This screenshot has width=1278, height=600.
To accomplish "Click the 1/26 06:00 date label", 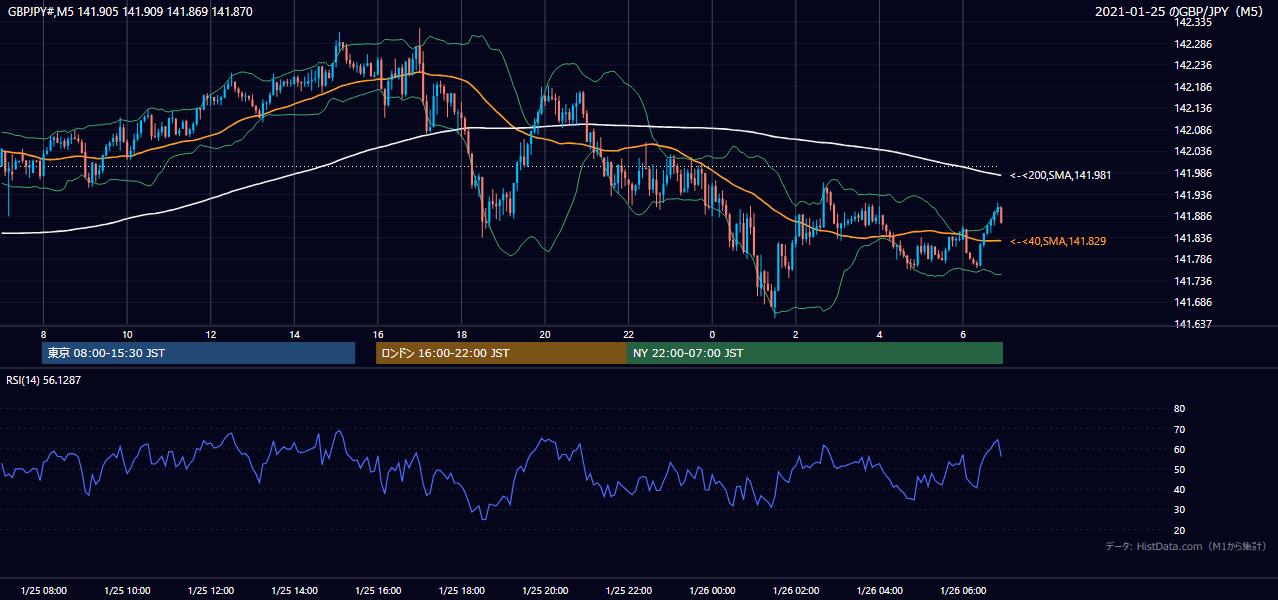I will click(963, 591).
